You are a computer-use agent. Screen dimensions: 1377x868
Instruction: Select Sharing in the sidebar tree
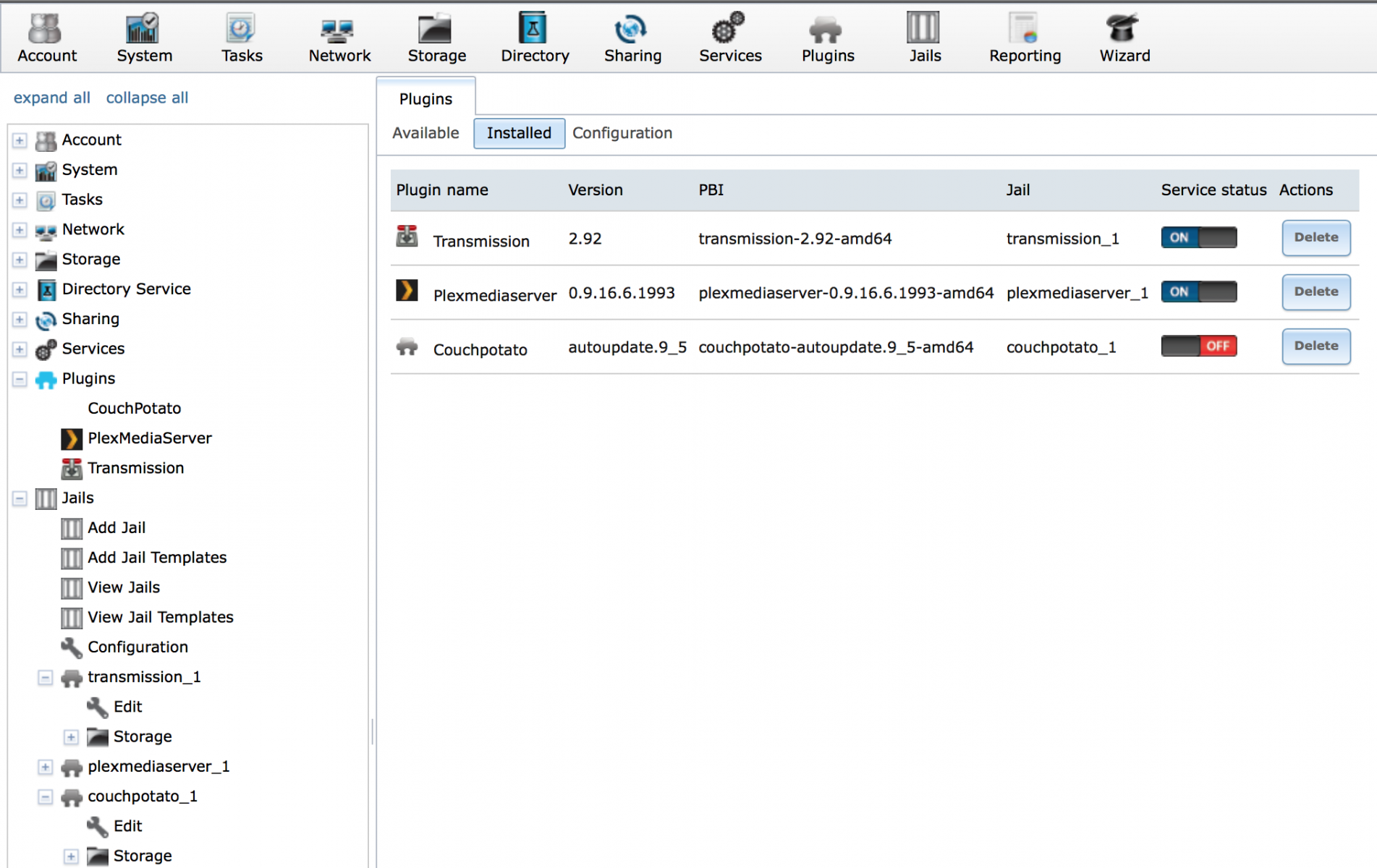[x=90, y=319]
